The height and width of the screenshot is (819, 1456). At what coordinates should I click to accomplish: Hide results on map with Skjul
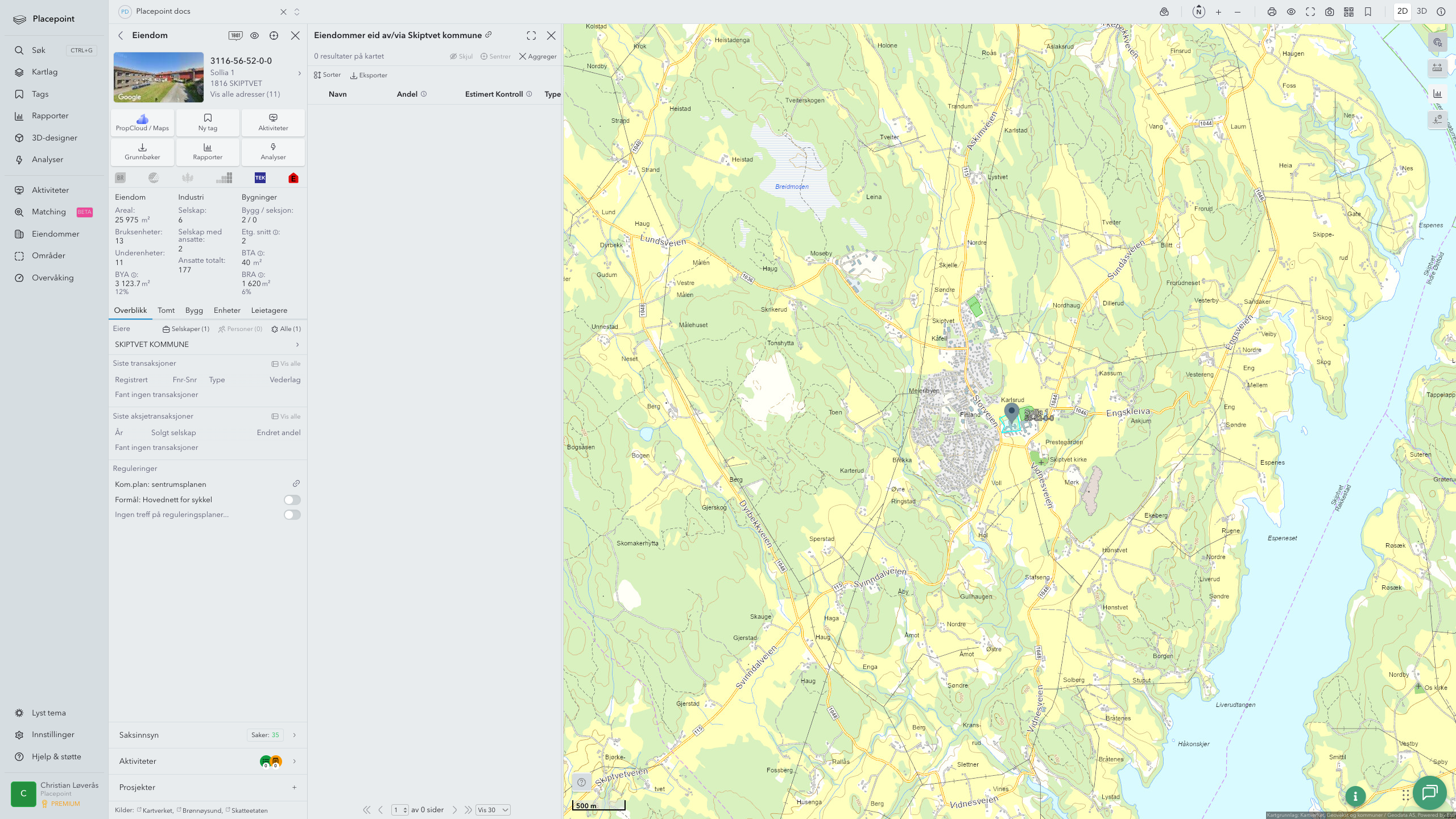[x=461, y=56]
